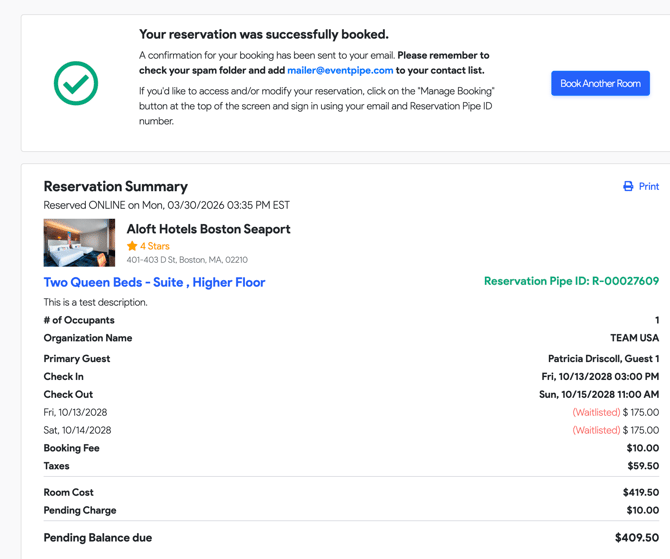670x559 pixels.
Task: Click the Pending Balance due amount $409.50
Action: pyautogui.click(x=636, y=538)
